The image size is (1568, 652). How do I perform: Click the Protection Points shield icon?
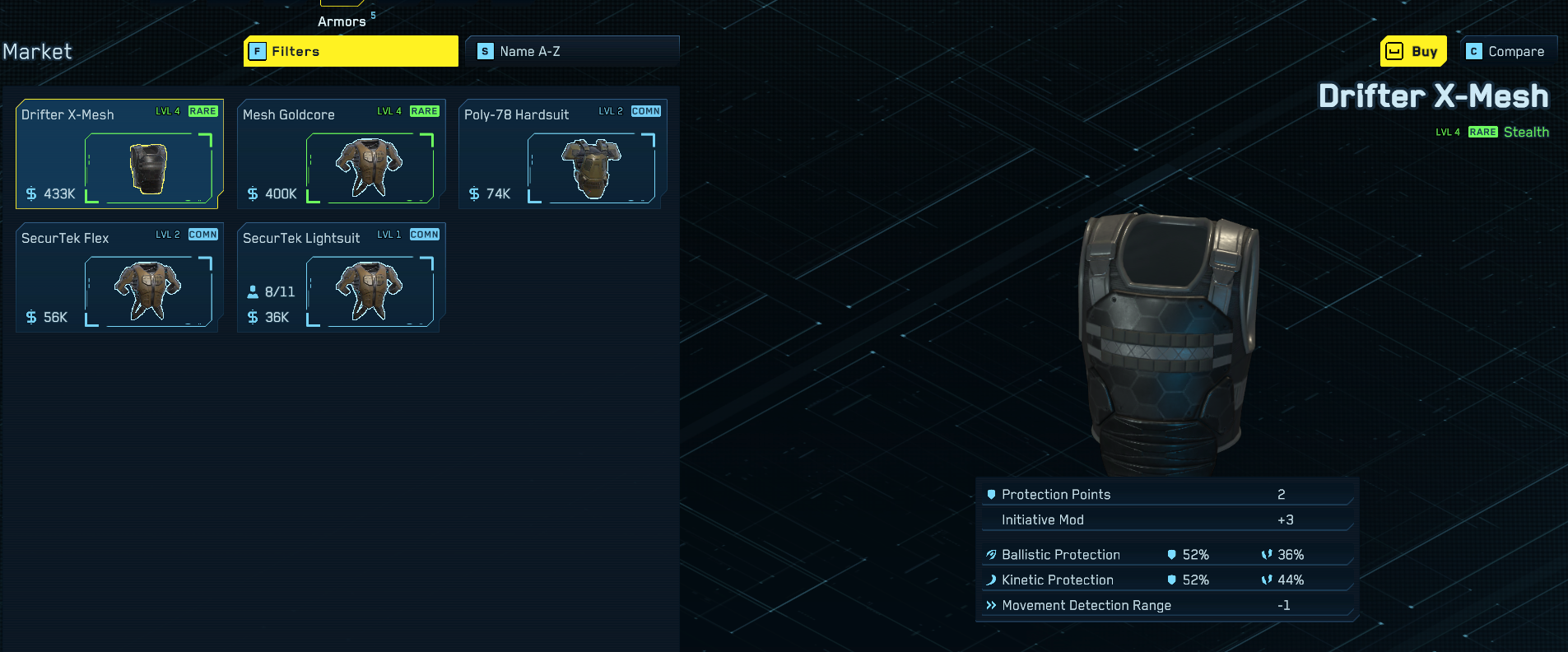991,495
